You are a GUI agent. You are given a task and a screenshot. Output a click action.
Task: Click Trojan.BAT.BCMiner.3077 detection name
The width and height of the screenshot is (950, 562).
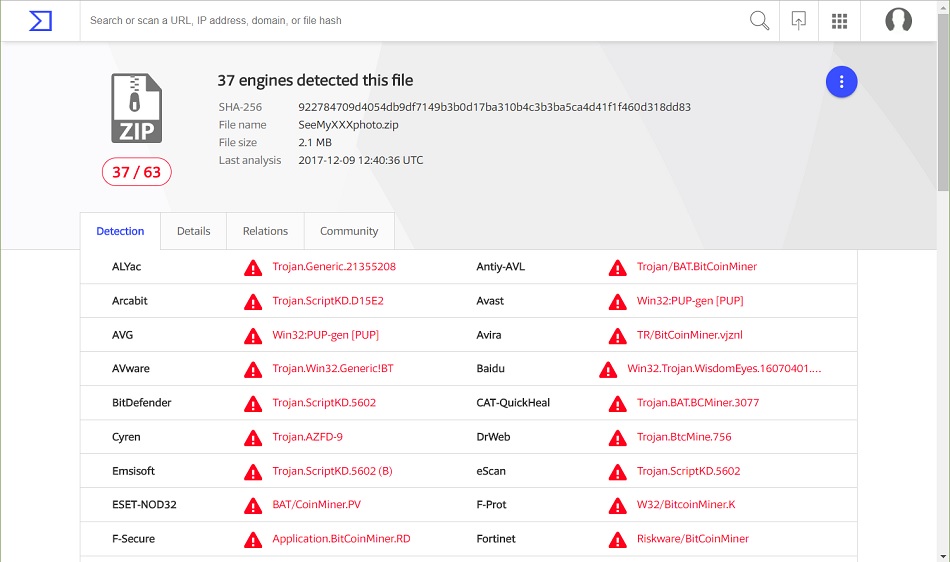point(698,403)
